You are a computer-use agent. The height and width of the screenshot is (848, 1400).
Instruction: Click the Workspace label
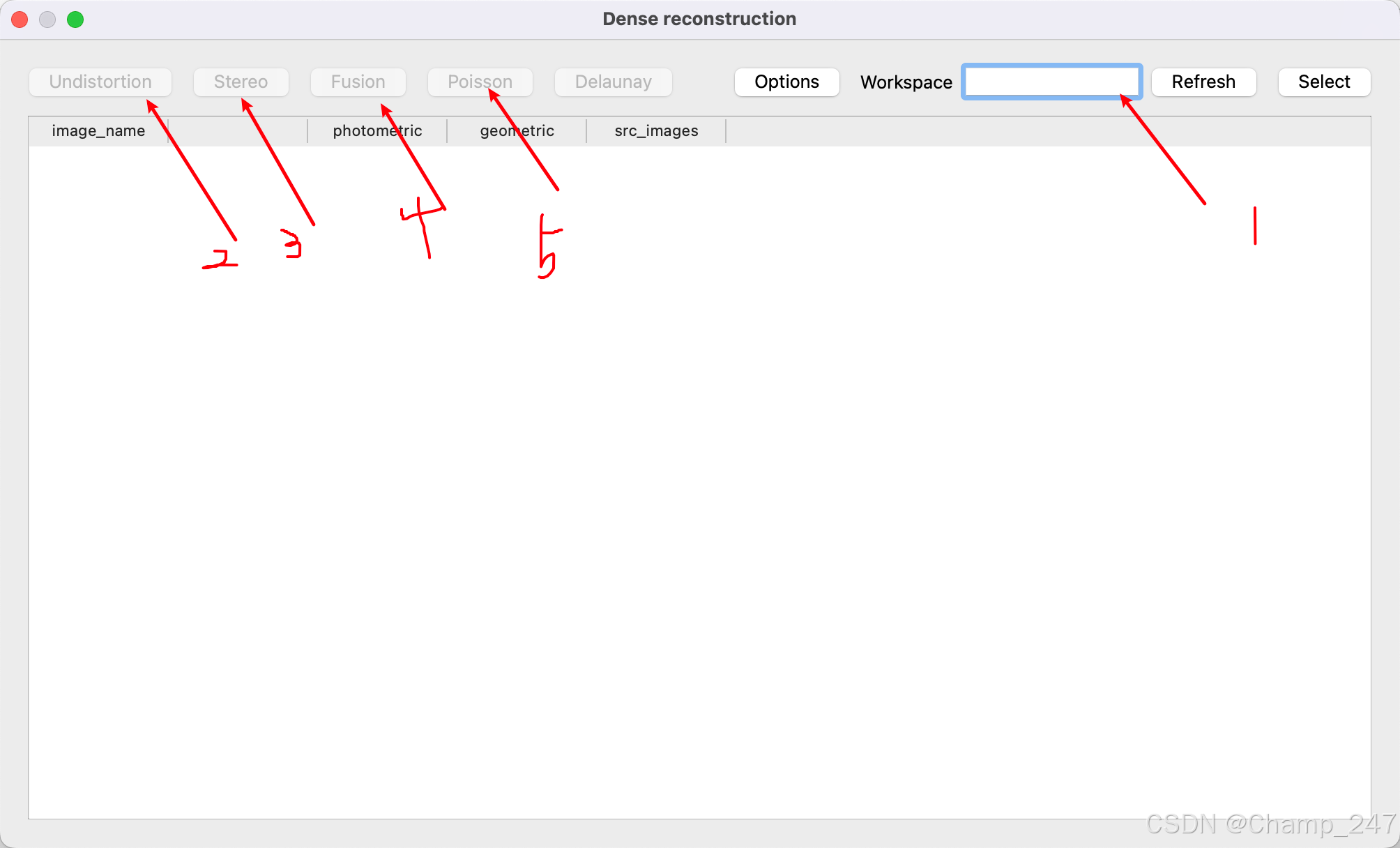click(906, 82)
